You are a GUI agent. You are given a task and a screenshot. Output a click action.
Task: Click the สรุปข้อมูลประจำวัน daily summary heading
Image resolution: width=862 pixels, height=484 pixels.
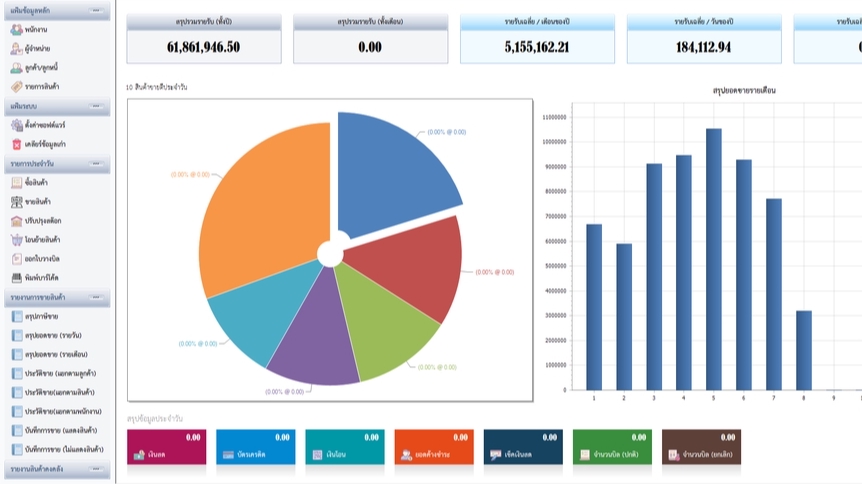click(x=154, y=419)
